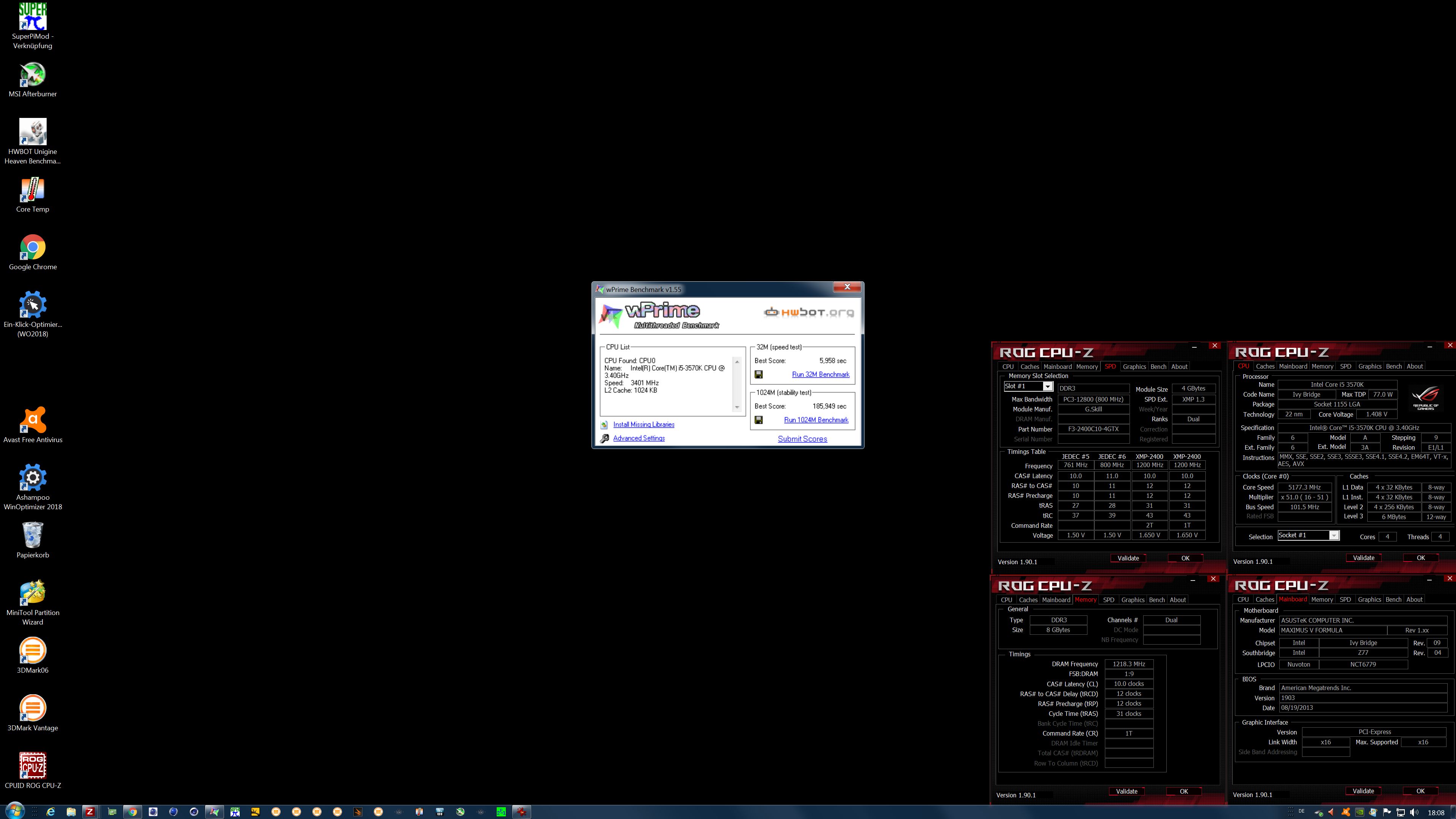Click the green Prime95 icon in taskbar

[501, 812]
